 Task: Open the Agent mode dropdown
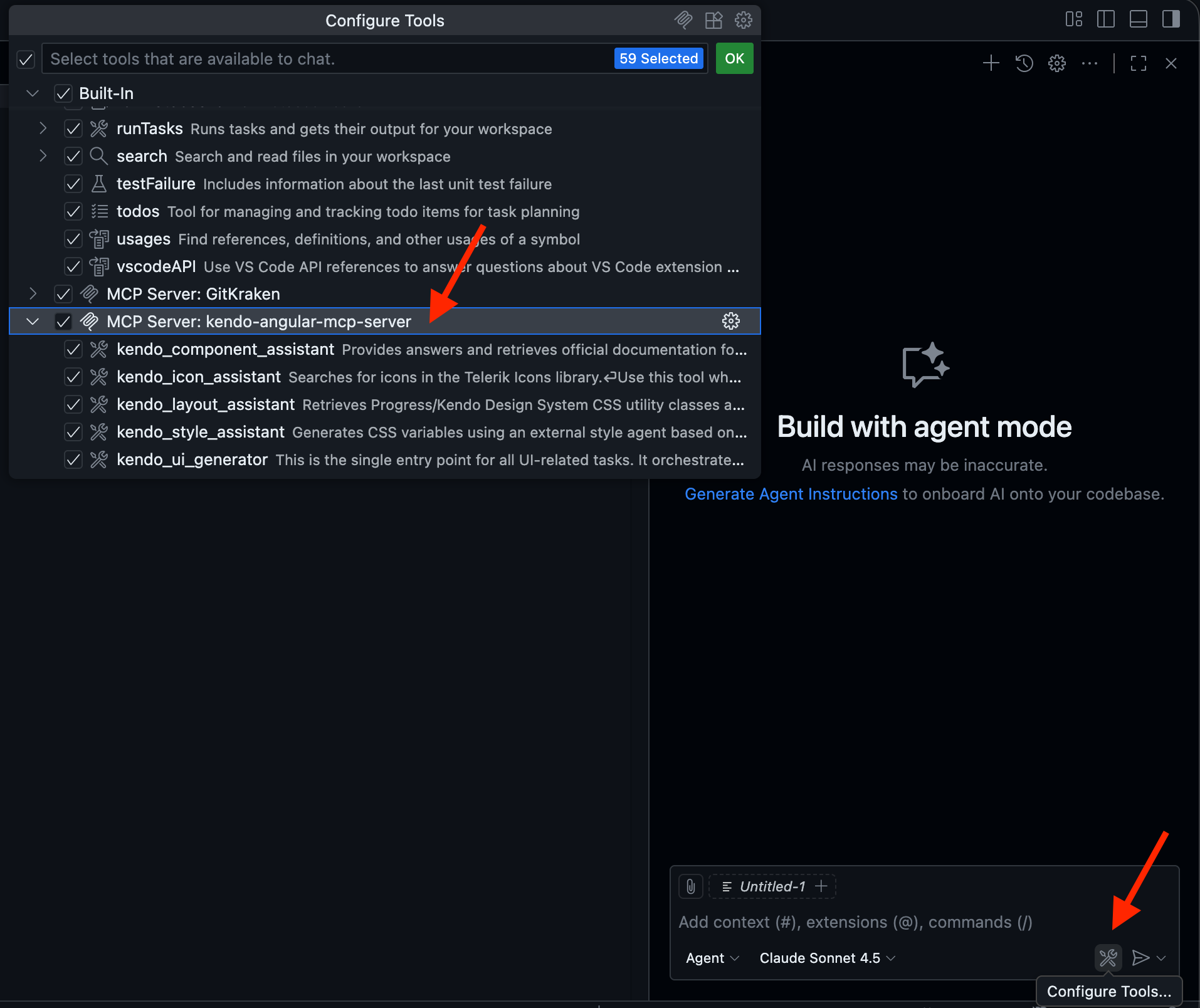coord(712,958)
